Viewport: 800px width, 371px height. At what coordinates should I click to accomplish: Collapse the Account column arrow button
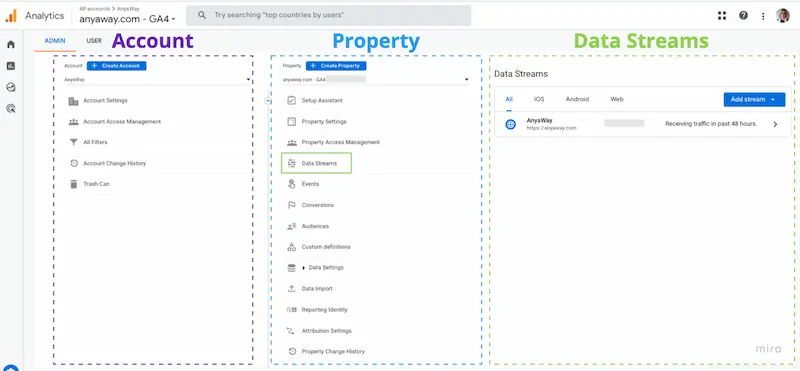point(267,101)
